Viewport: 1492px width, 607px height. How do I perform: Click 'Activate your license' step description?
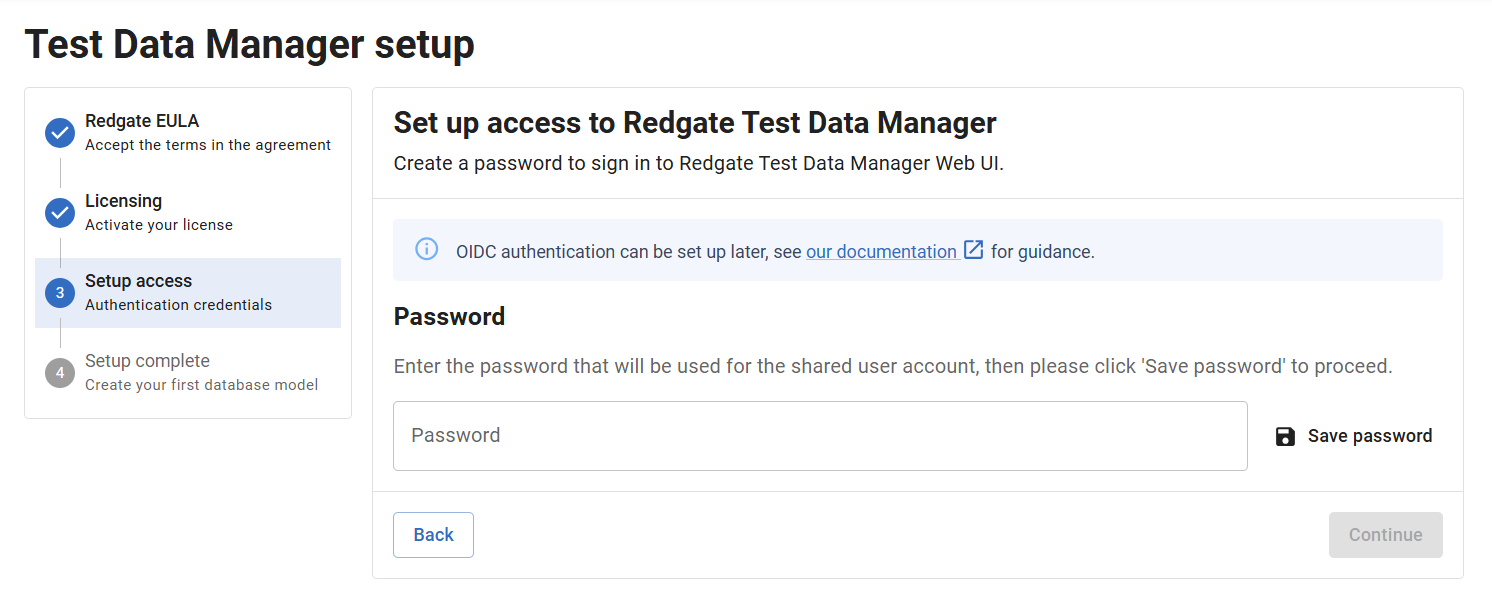(x=159, y=225)
